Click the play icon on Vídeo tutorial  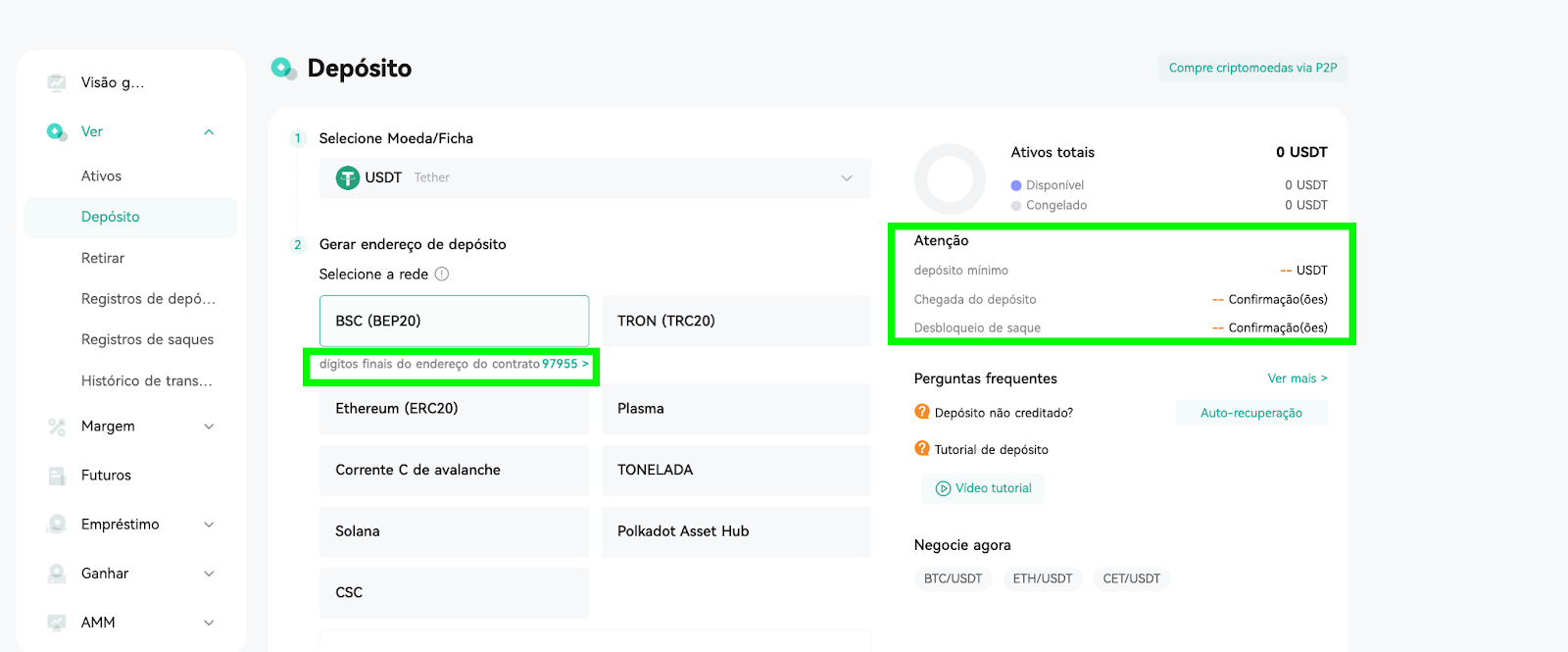(943, 488)
